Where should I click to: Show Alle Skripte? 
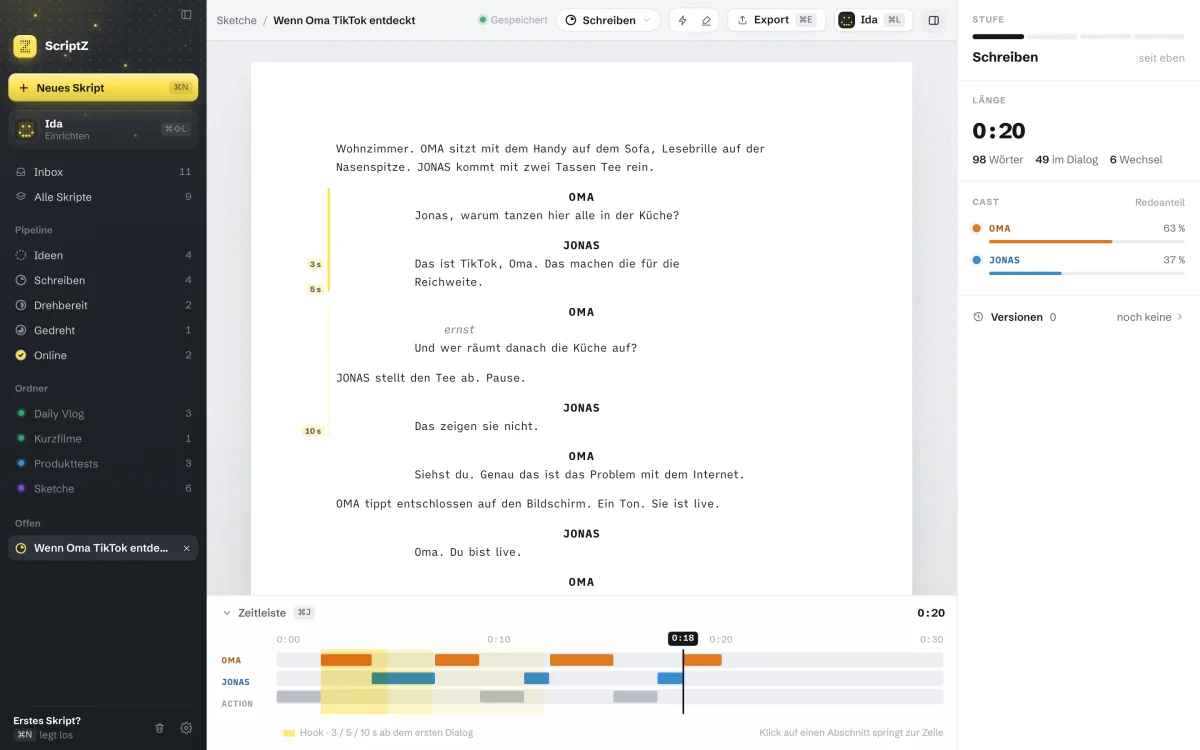coord(103,197)
